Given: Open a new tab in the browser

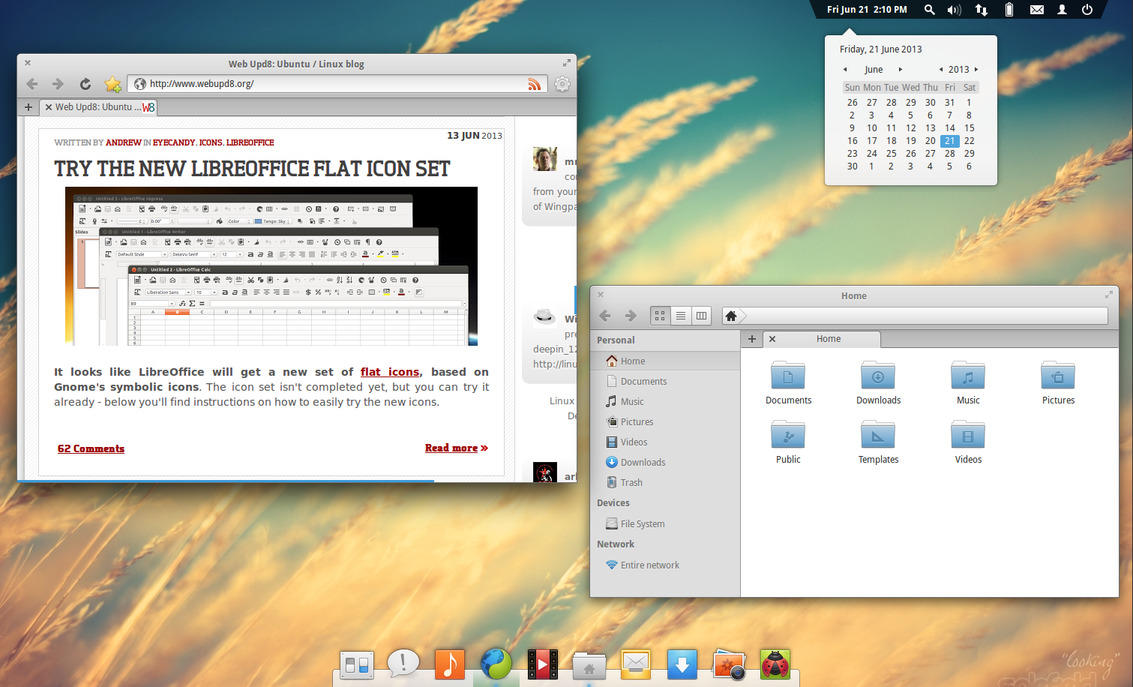Looking at the screenshot, I should tap(28, 107).
